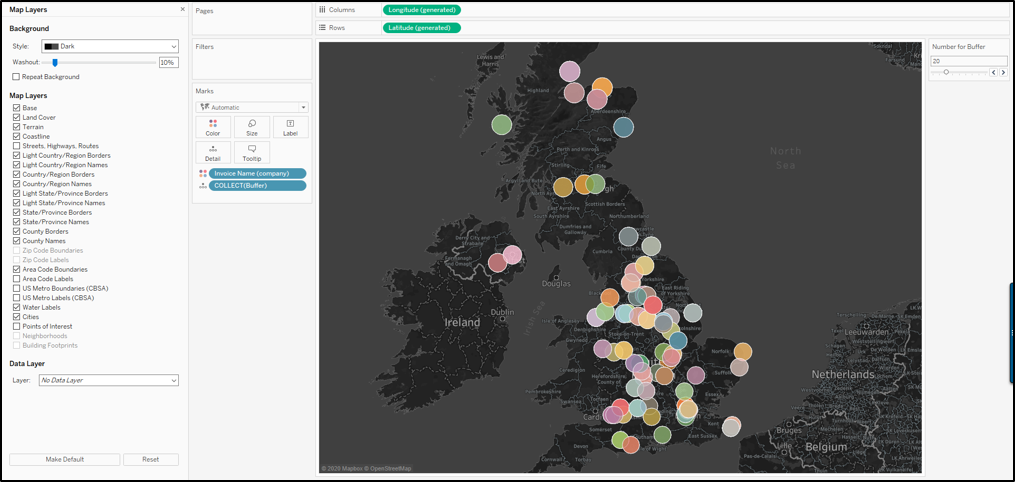Open the Label marks card
Screen dimensions: 1015x482
[290, 127]
